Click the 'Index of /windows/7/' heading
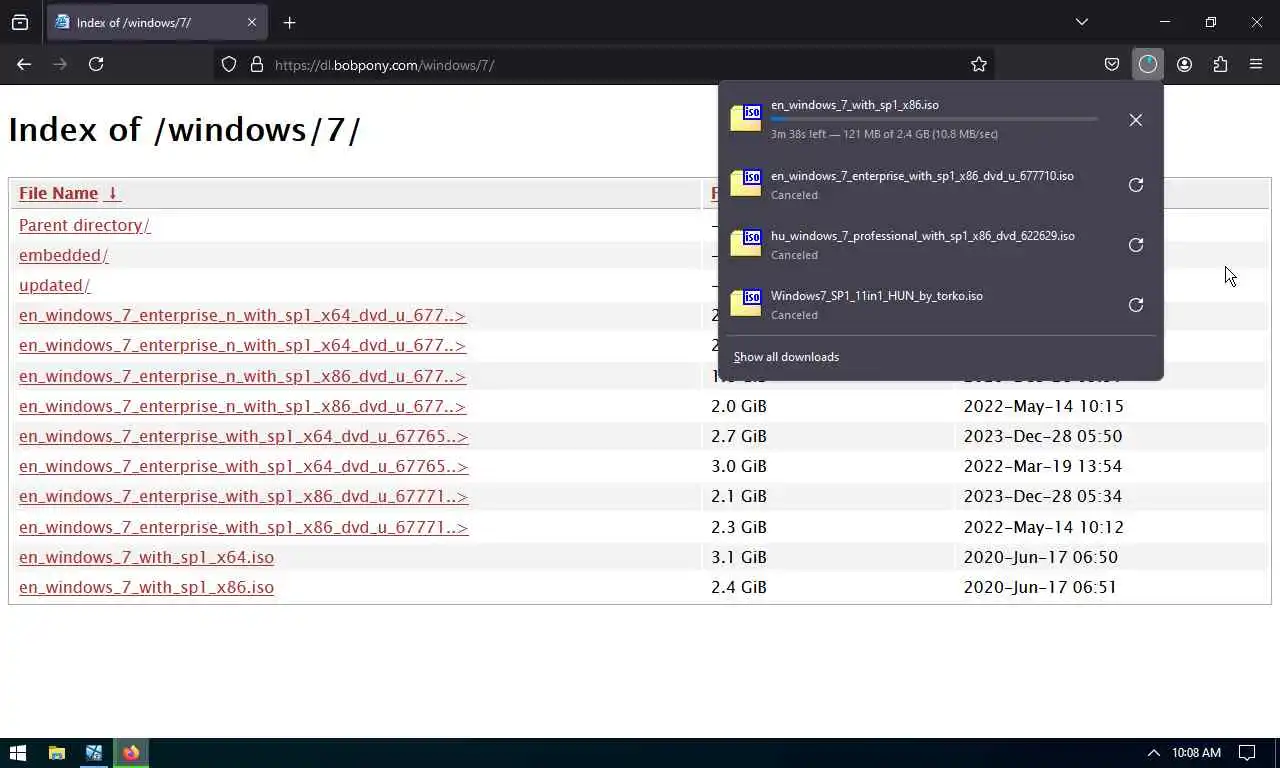Viewport: 1280px width, 768px height. pyautogui.click(x=184, y=129)
